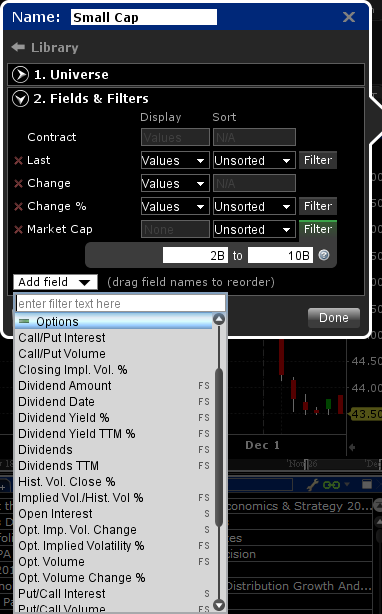Open Display dropdown for Change % row
The width and height of the screenshot is (382, 614).
(x=175, y=206)
